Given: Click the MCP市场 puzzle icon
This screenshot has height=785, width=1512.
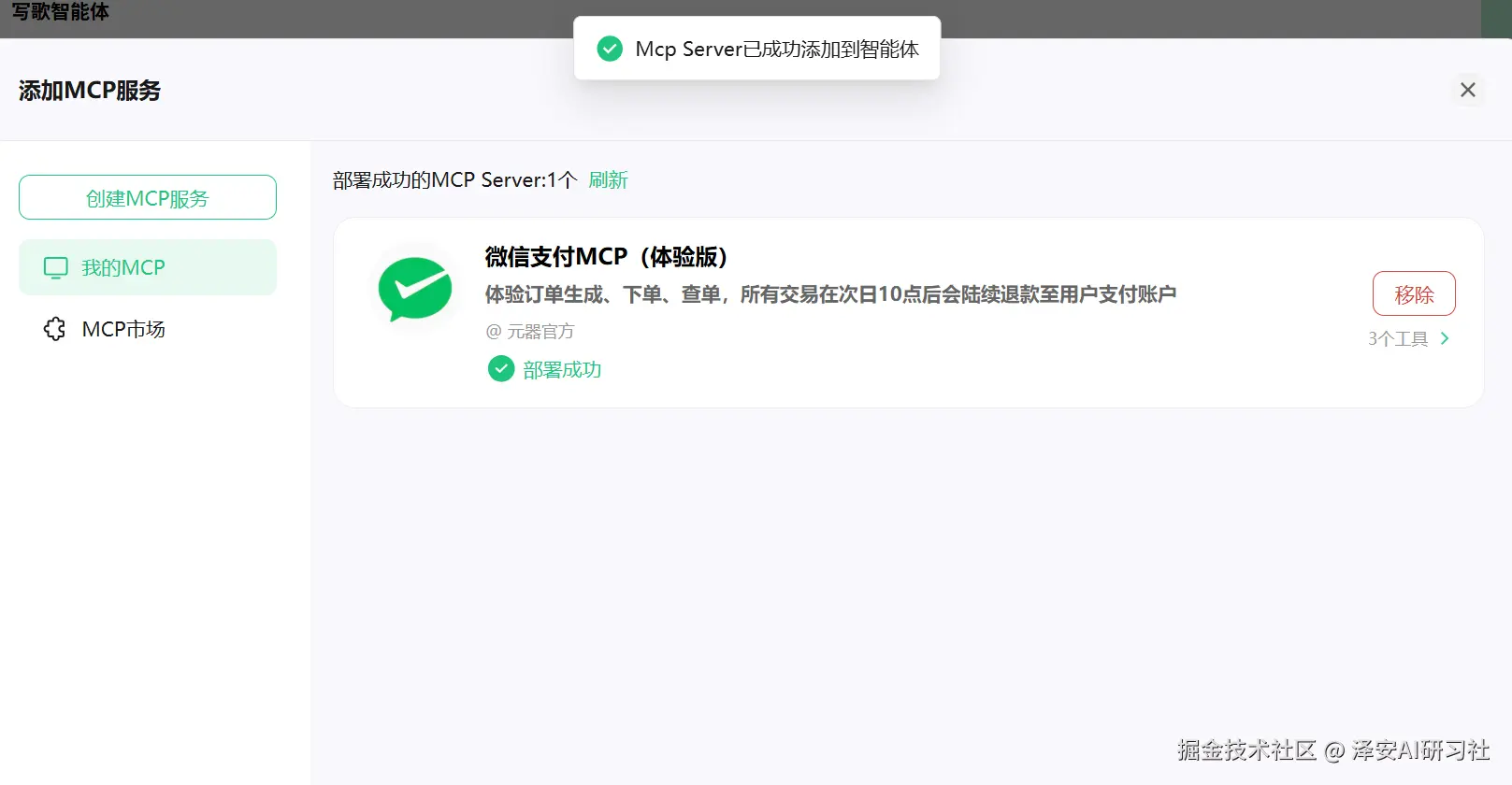Looking at the screenshot, I should pyautogui.click(x=55, y=329).
